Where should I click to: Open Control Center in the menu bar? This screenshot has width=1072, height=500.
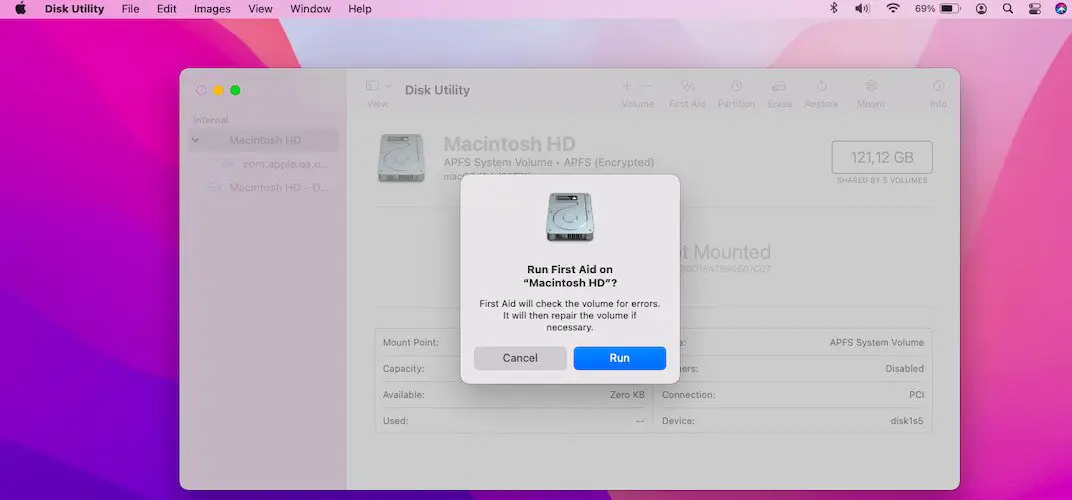tap(1034, 9)
